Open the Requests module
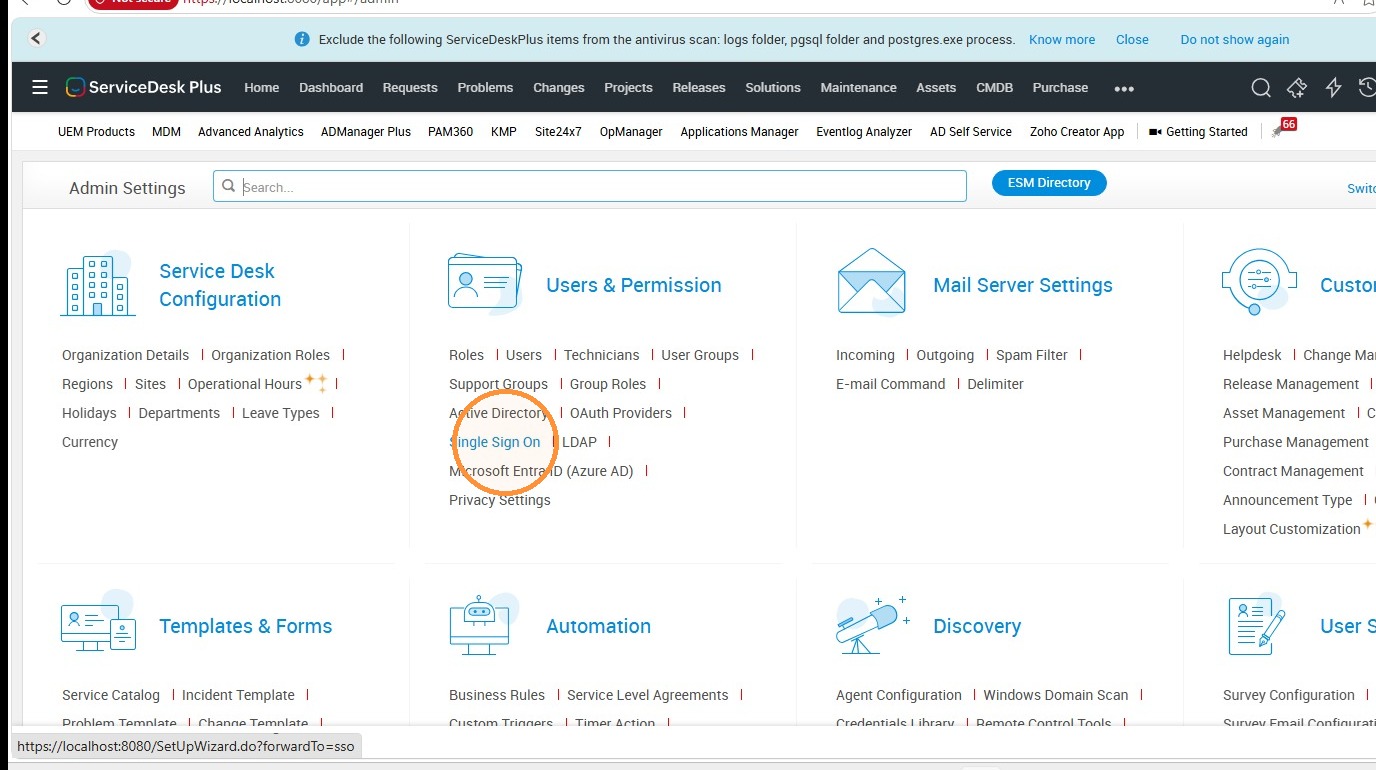1376x770 pixels. point(410,88)
